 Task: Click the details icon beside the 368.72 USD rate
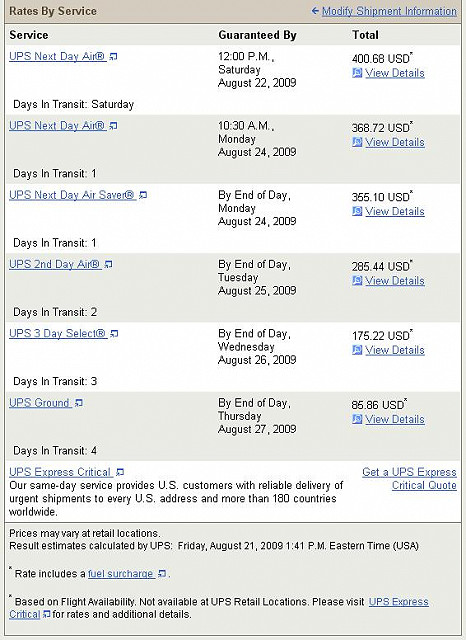(357, 142)
